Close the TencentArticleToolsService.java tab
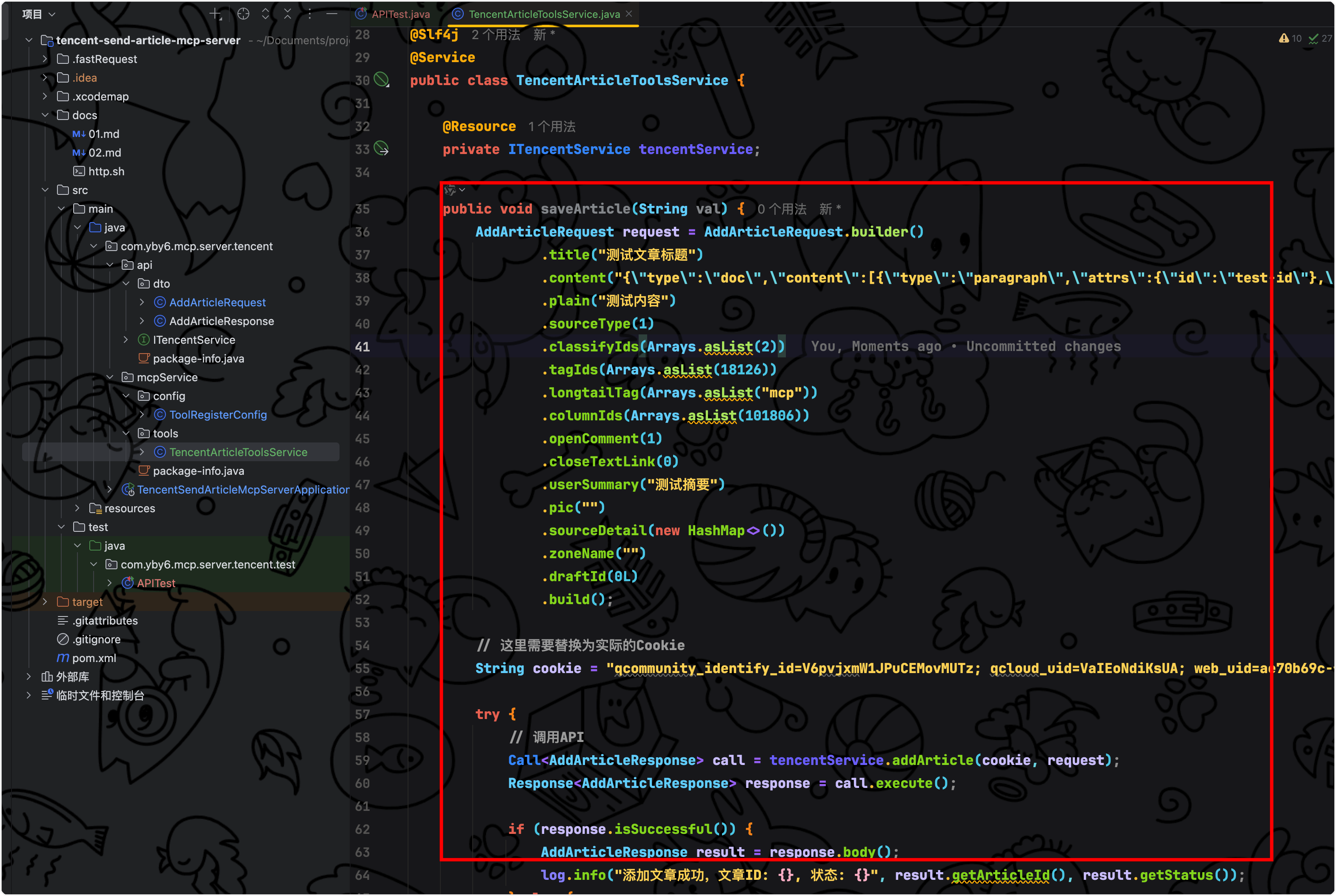1336x896 pixels. coord(629,14)
